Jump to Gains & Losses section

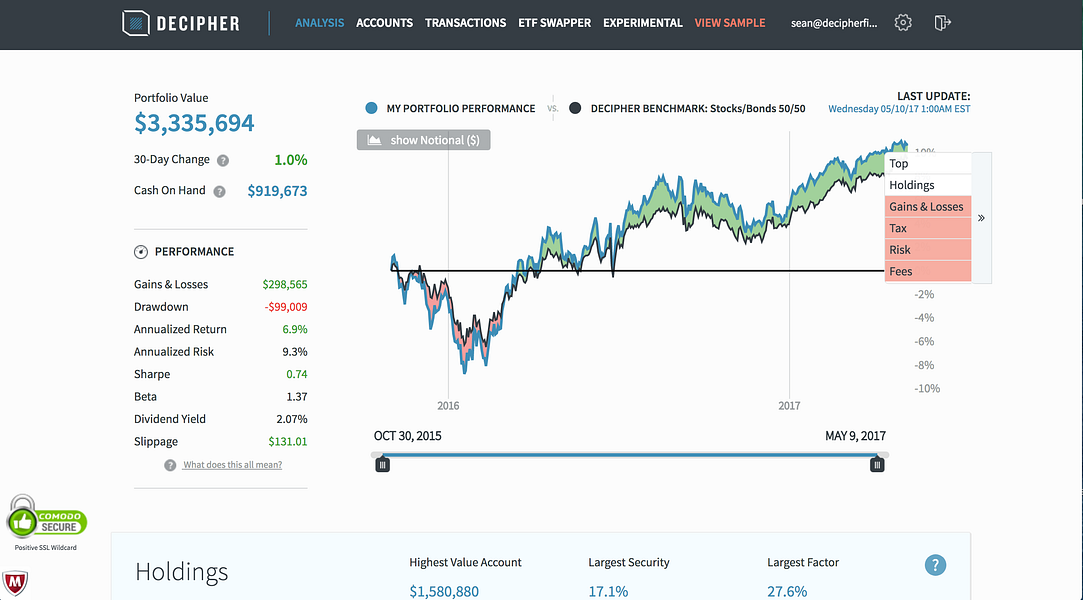click(x=928, y=206)
